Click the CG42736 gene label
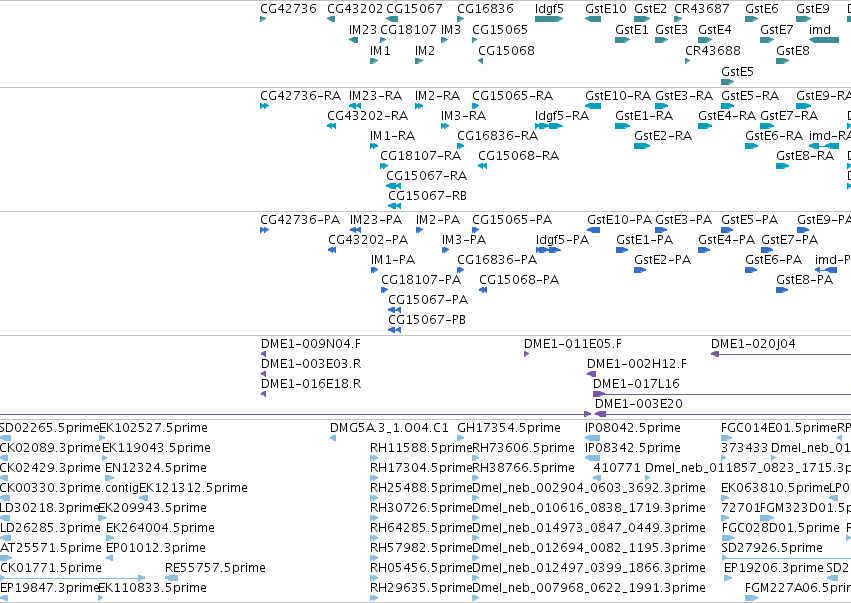 point(288,9)
